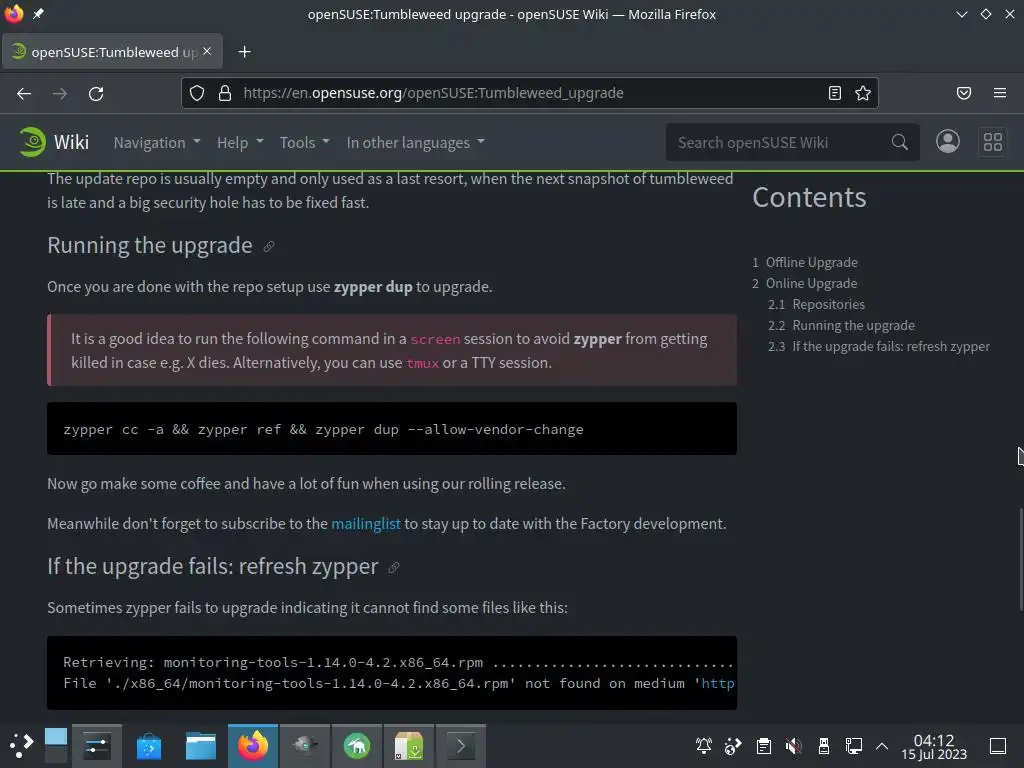Click the red 'screen' code word

click(x=435, y=340)
